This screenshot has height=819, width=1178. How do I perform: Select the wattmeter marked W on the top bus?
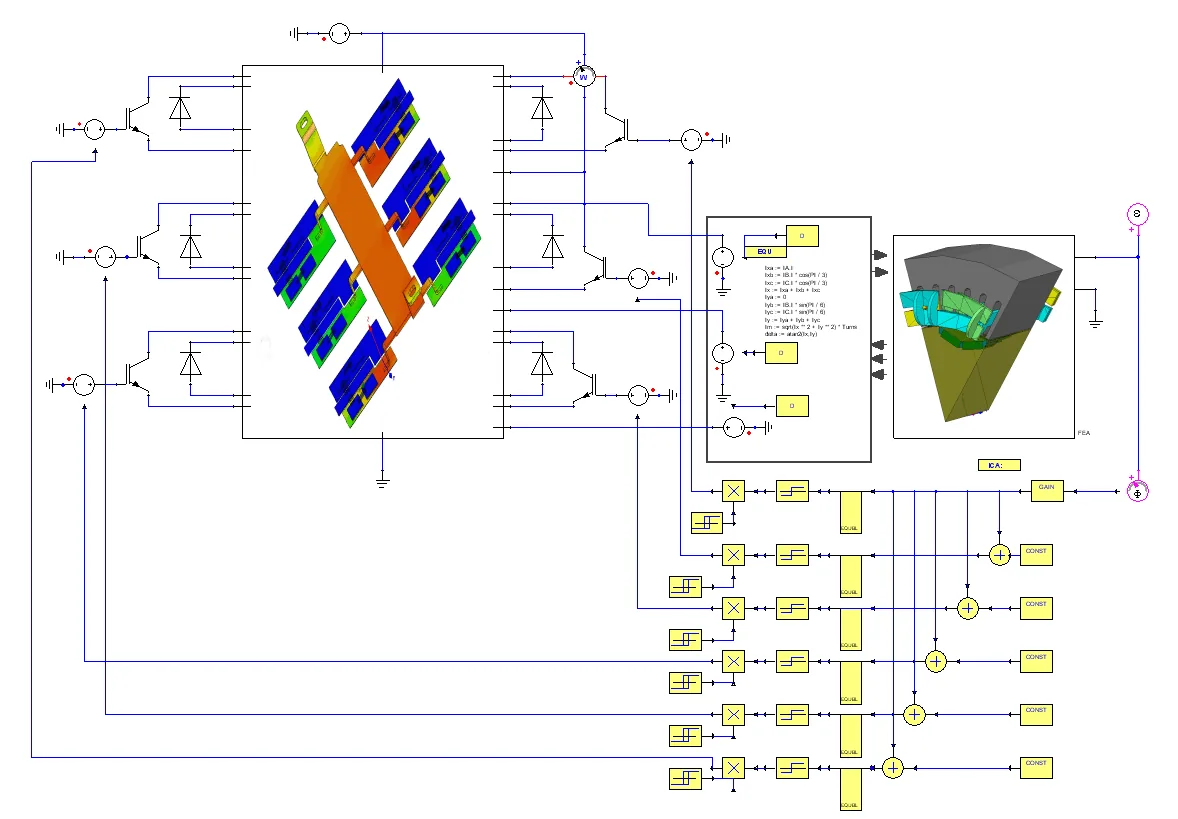pyautogui.click(x=584, y=76)
